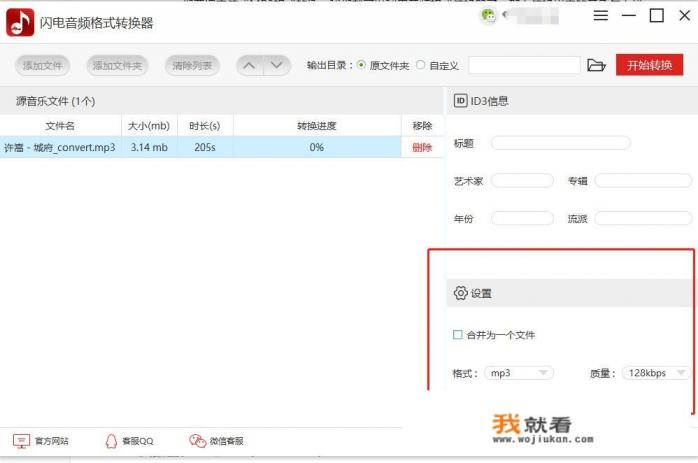Image resolution: width=698 pixels, height=463 pixels.
Task: Click the 0% progress cell
Action: (317, 147)
